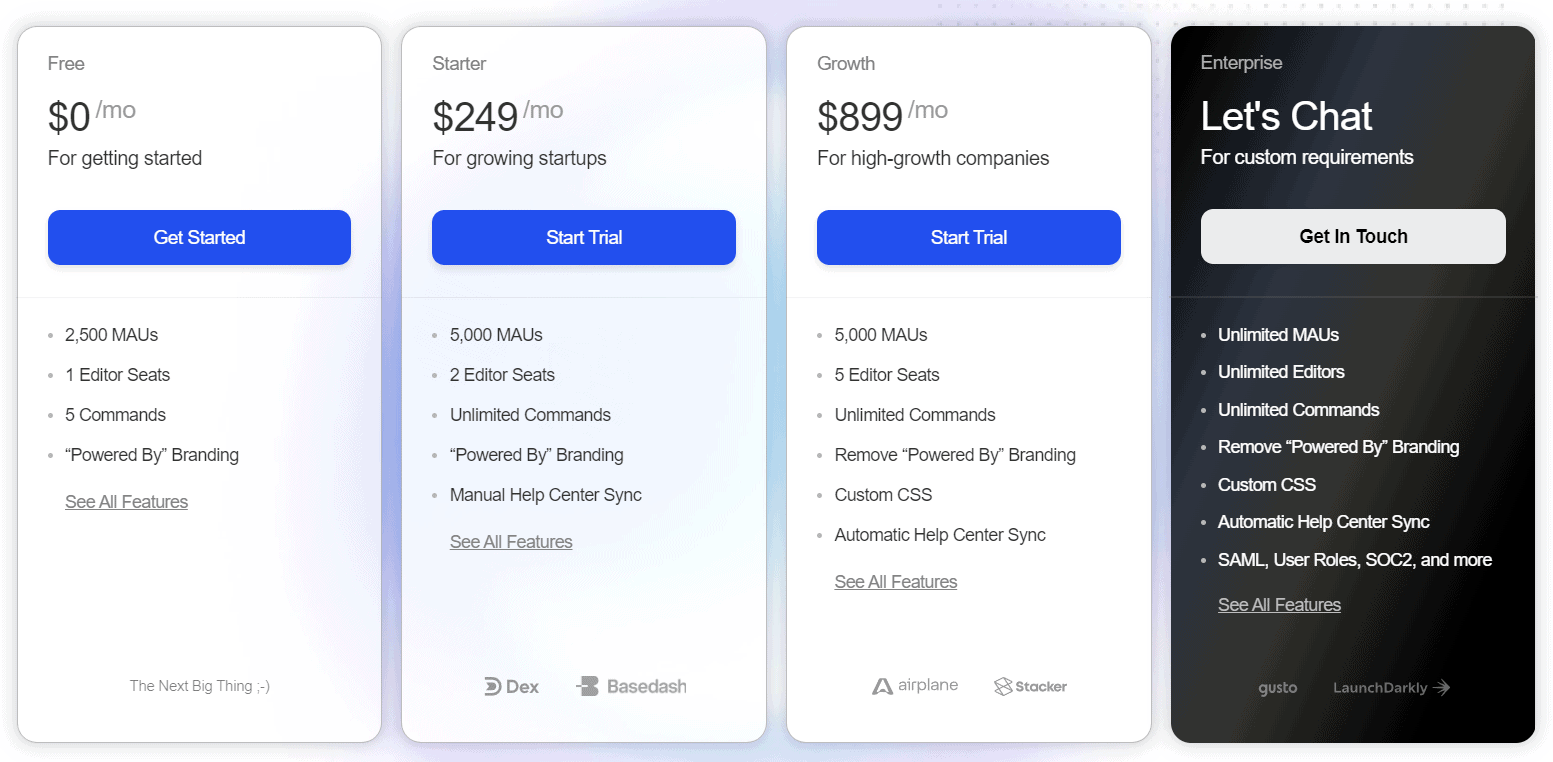Select the airplane logo
1553x762 pixels.
(881, 685)
